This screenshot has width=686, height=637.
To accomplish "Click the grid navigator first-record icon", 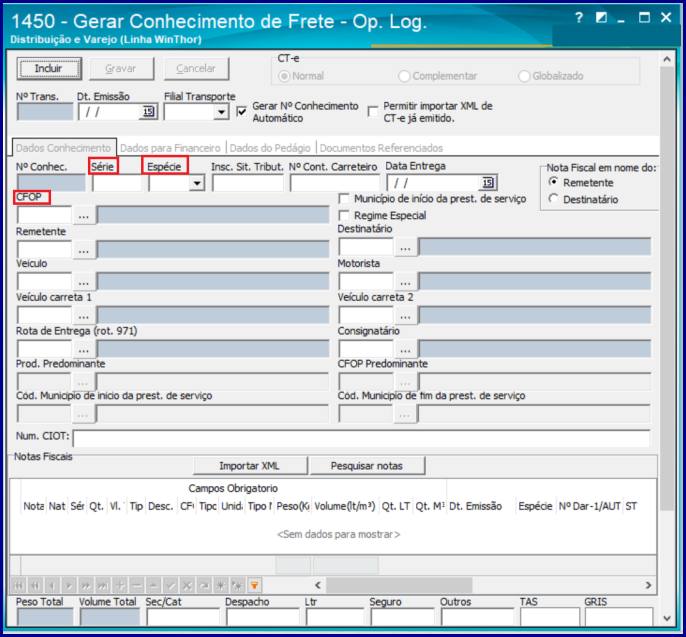I will pos(18,585).
